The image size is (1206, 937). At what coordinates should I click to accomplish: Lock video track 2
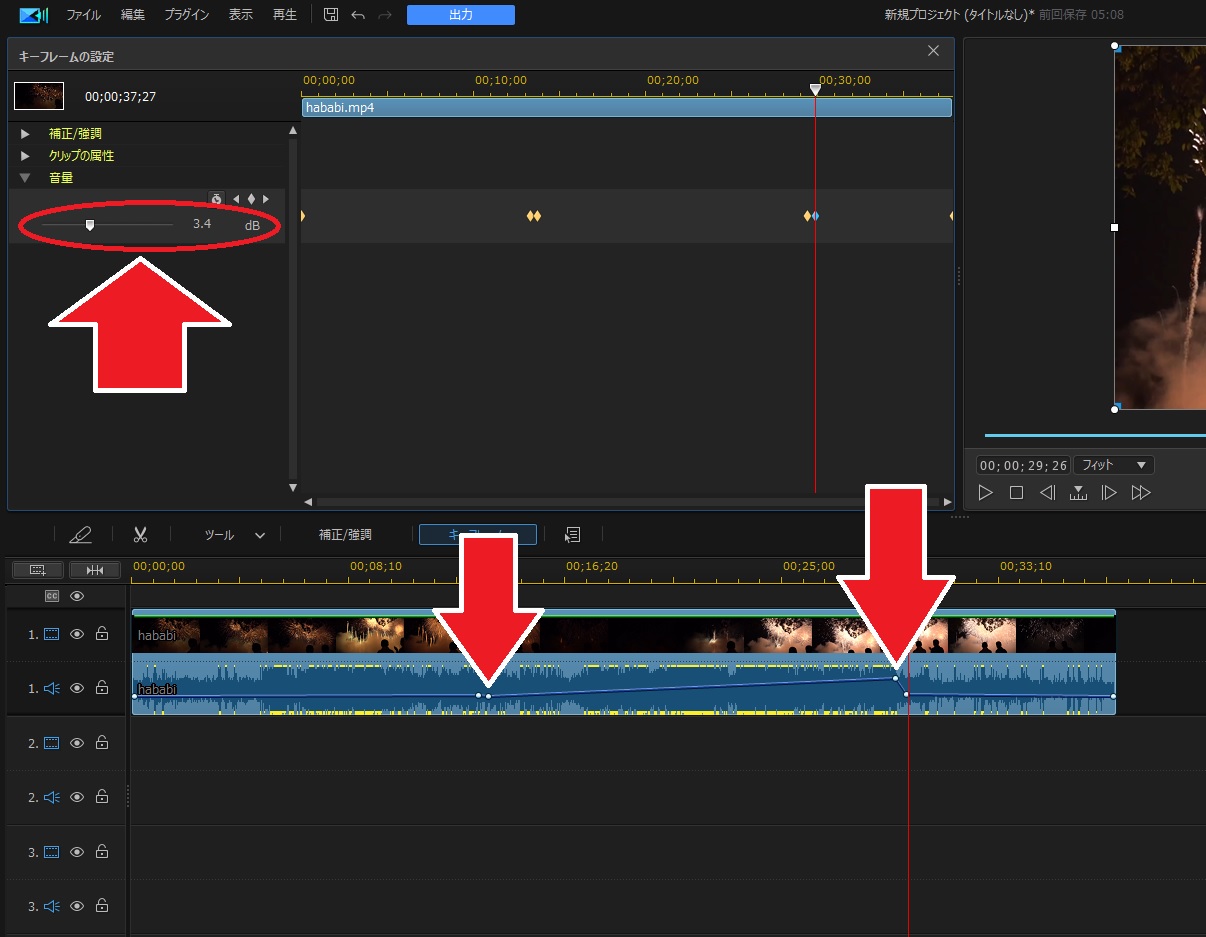coord(101,743)
